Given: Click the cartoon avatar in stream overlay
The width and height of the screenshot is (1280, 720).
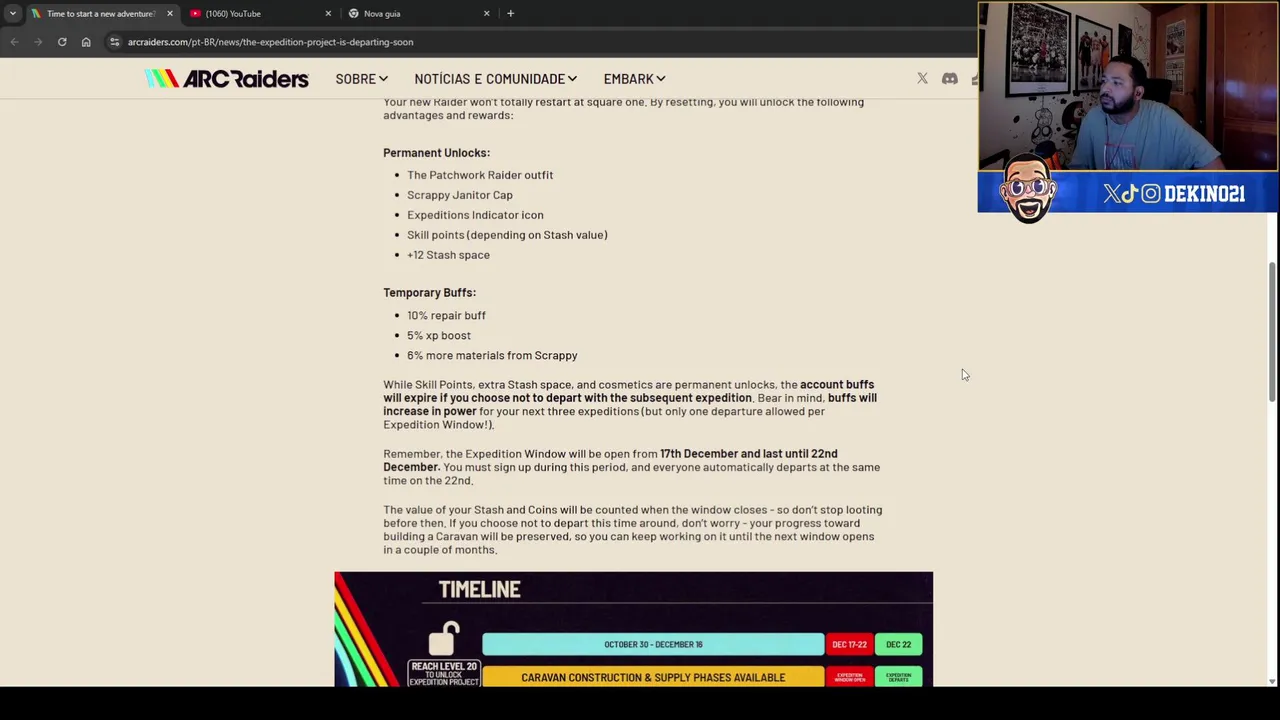Looking at the screenshot, I should tap(1028, 190).
